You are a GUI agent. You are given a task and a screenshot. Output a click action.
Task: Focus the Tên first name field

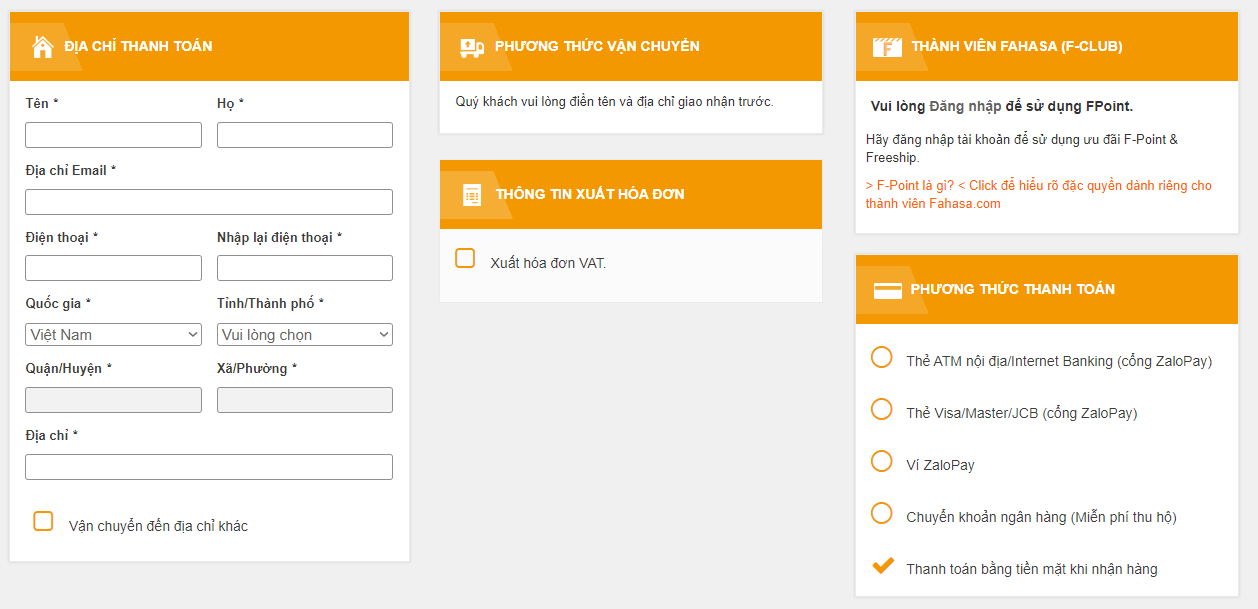[113, 135]
